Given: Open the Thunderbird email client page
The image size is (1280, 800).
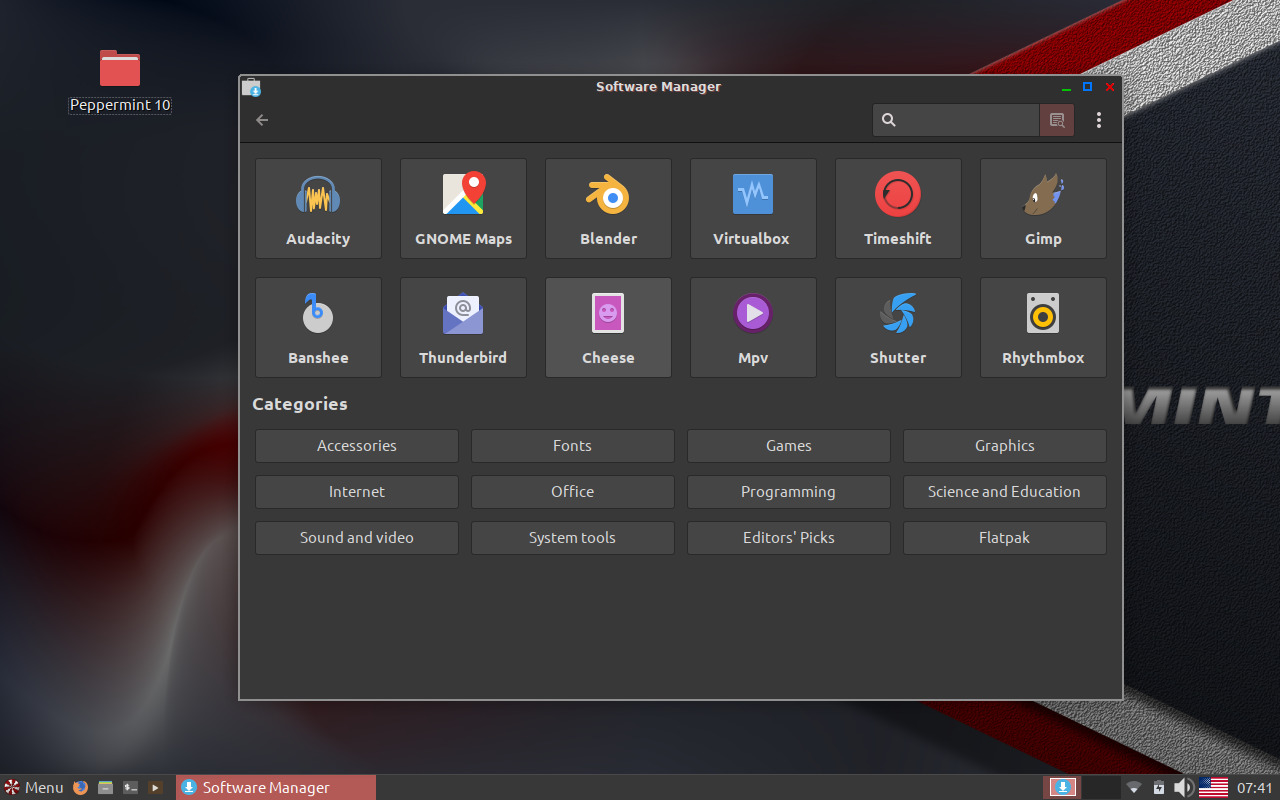Looking at the screenshot, I should (463, 327).
